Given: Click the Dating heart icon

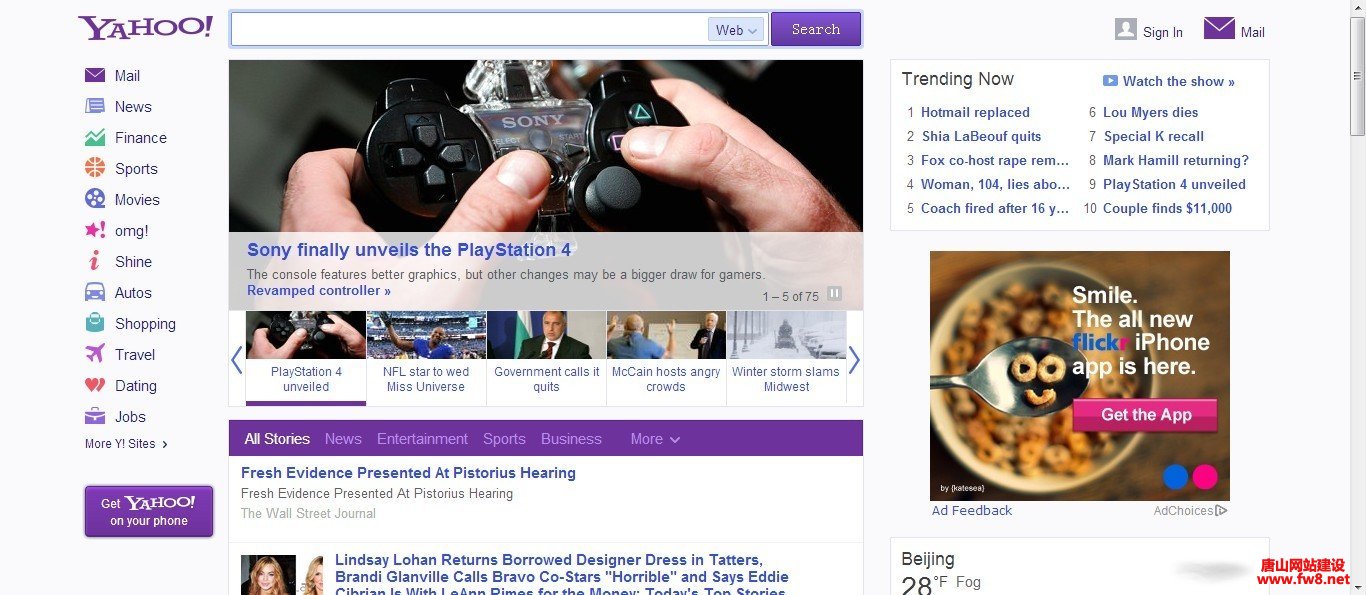Looking at the screenshot, I should click(x=95, y=385).
